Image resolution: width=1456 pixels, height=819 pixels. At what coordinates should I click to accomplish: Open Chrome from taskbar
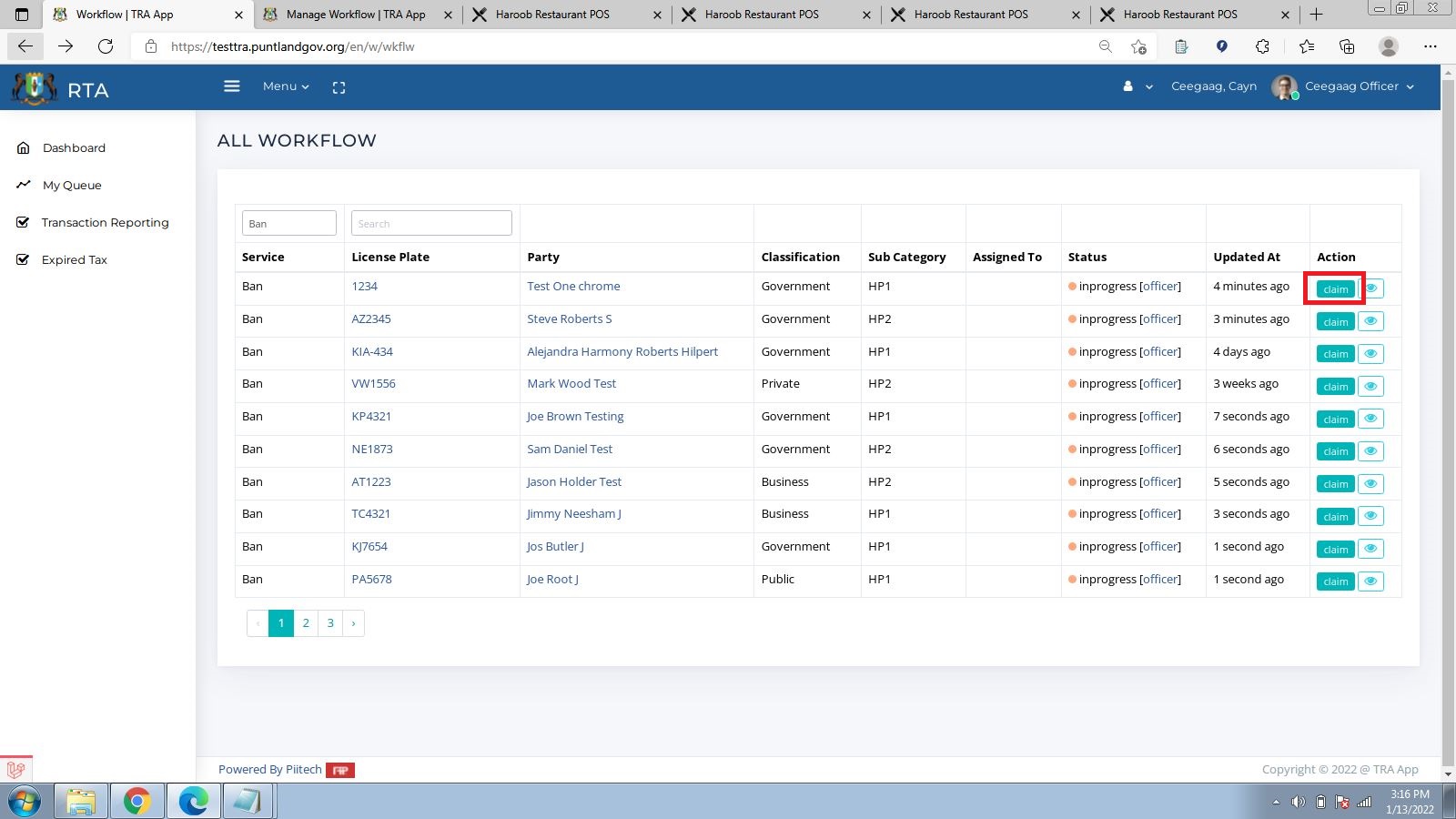[x=137, y=802]
